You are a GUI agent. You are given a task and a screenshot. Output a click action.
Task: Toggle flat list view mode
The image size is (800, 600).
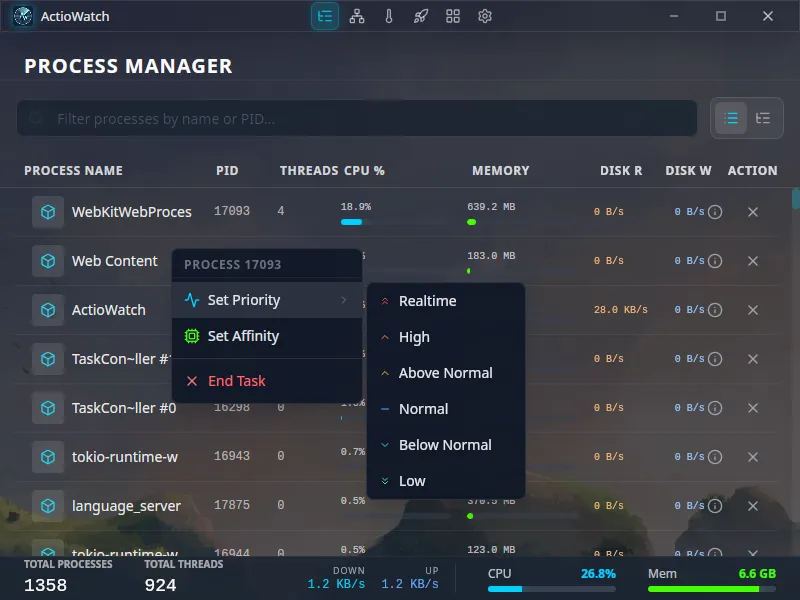[731, 118]
